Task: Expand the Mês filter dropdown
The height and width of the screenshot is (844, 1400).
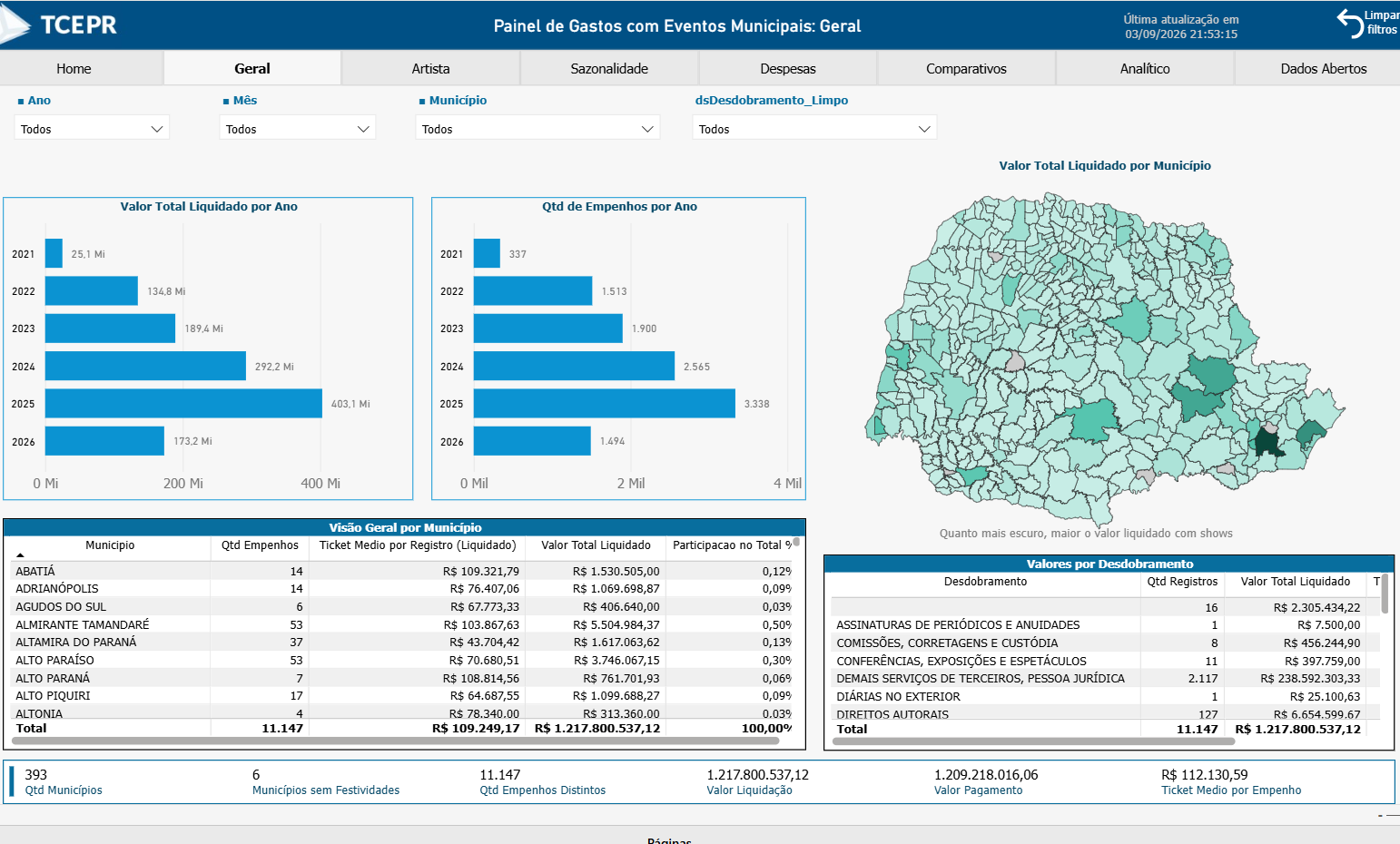Action: pos(297,129)
